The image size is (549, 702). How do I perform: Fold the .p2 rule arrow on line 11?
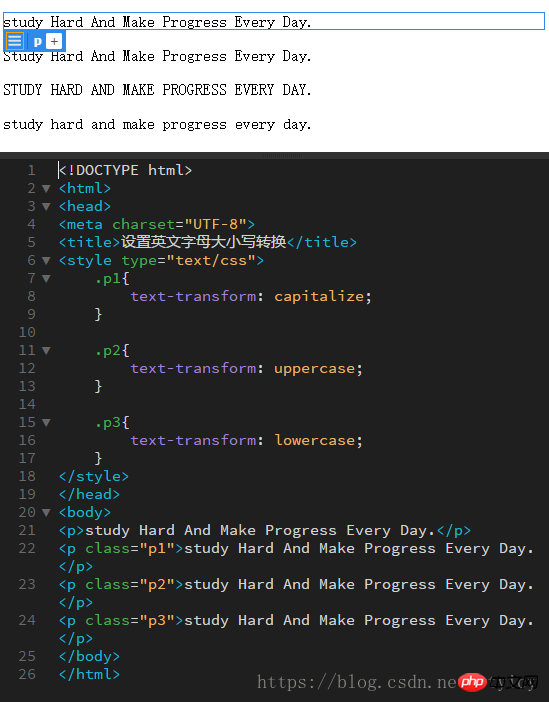coord(46,351)
